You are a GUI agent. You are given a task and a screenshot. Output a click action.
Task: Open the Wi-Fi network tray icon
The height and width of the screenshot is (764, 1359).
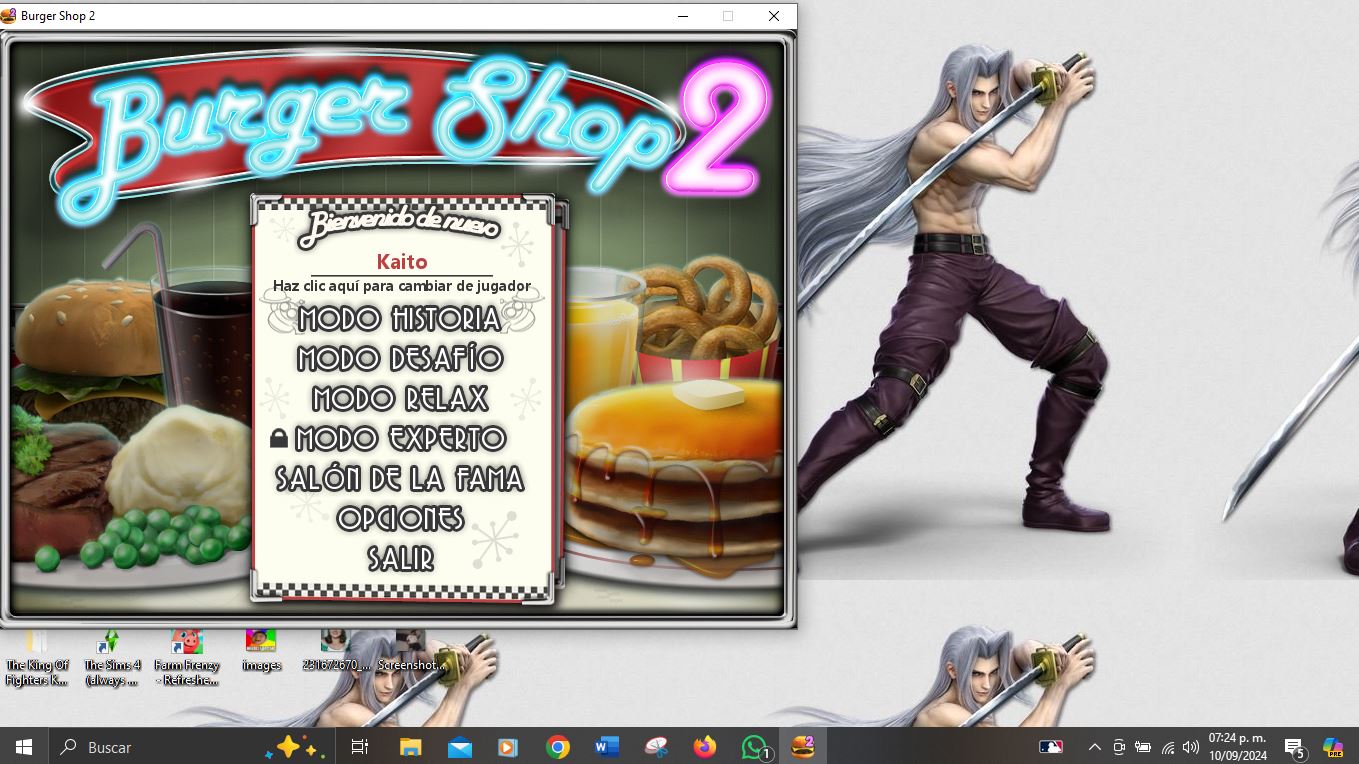pyautogui.click(x=1167, y=747)
